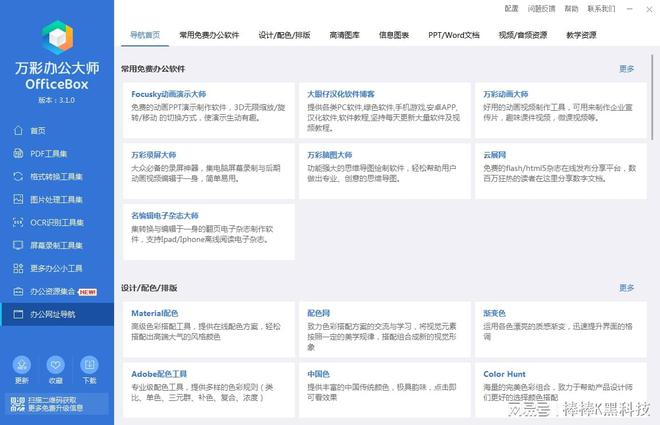
Task: Click 更多 beside 常用免费办公软件 section
Action: coord(626,69)
